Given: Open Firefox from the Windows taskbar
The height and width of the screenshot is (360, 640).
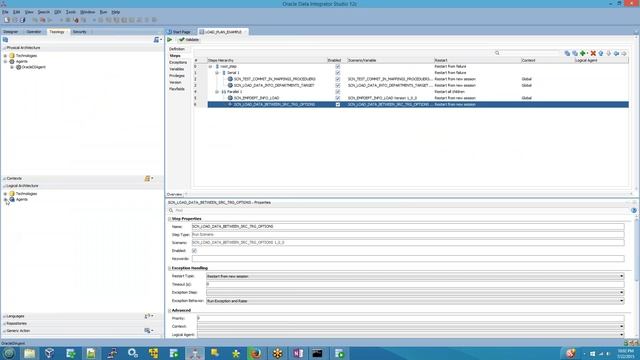Looking at the screenshot, I should (x=256, y=353).
